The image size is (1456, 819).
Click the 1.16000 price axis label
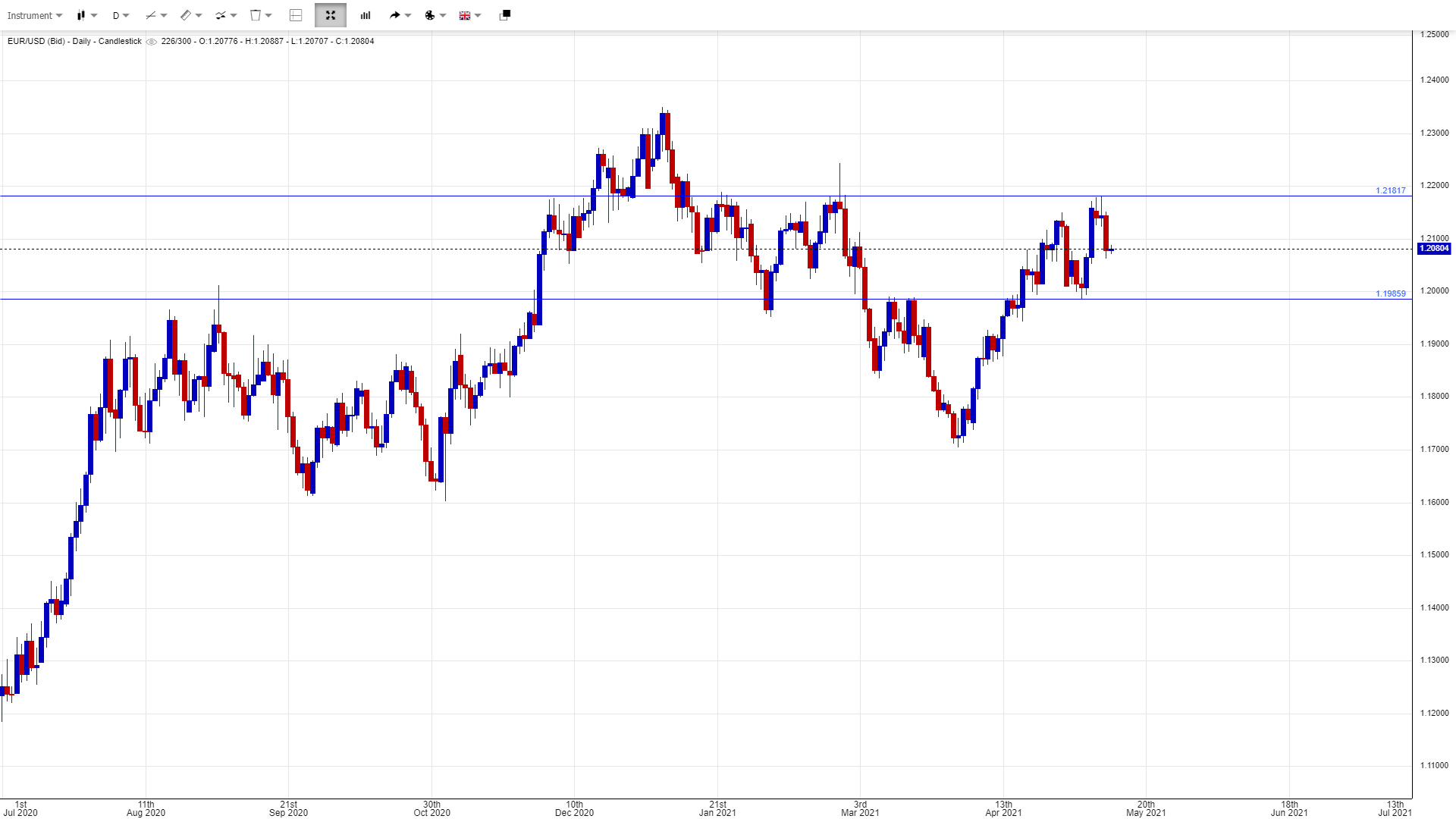pyautogui.click(x=1434, y=502)
